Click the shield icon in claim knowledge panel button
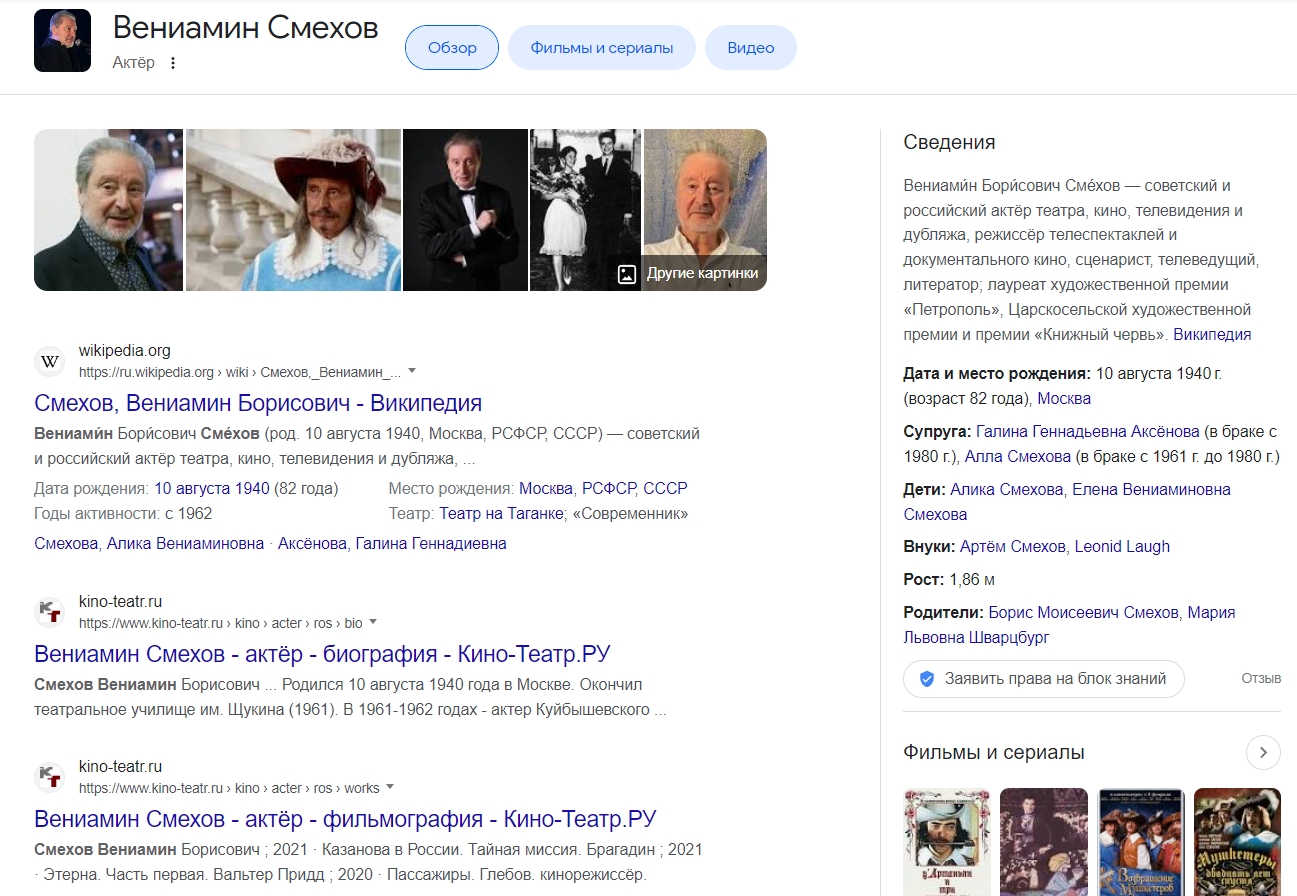 pyautogui.click(x=927, y=679)
